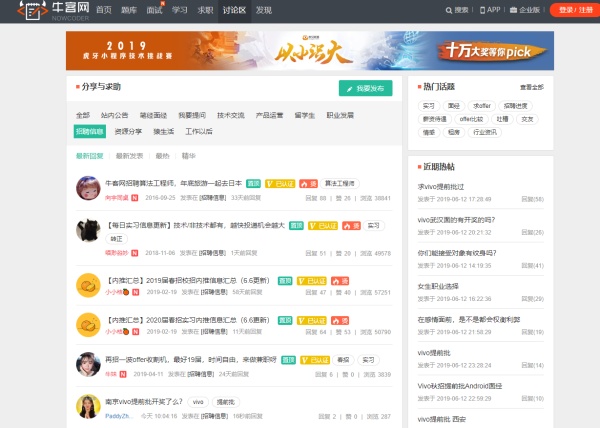Click red N badge beside 2016-09-25 date
Viewport: 600px width, 428px height.
click(134, 198)
